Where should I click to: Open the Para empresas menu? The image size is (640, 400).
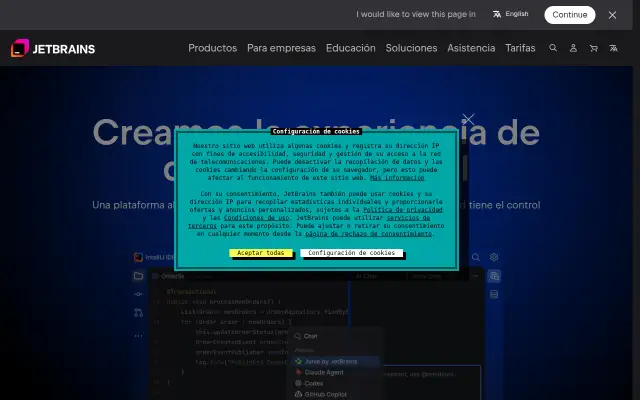(281, 48)
